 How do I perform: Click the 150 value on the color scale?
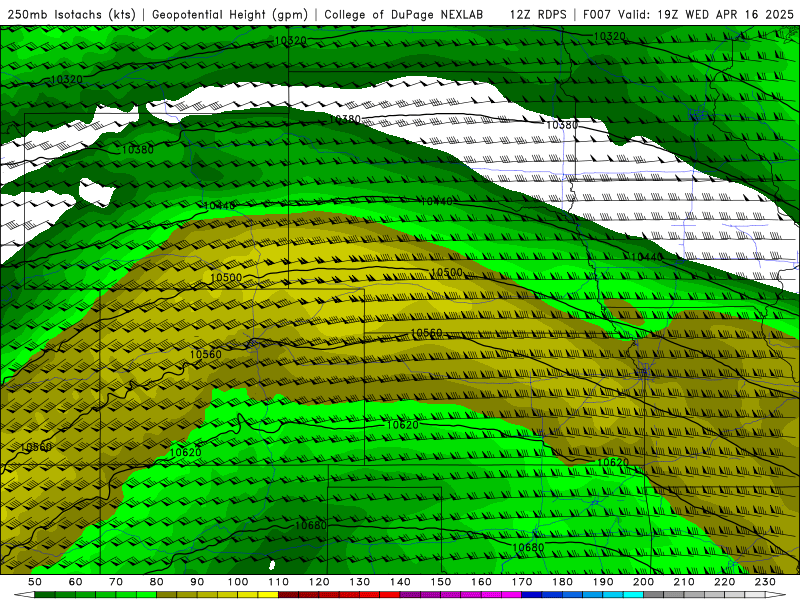click(441, 582)
